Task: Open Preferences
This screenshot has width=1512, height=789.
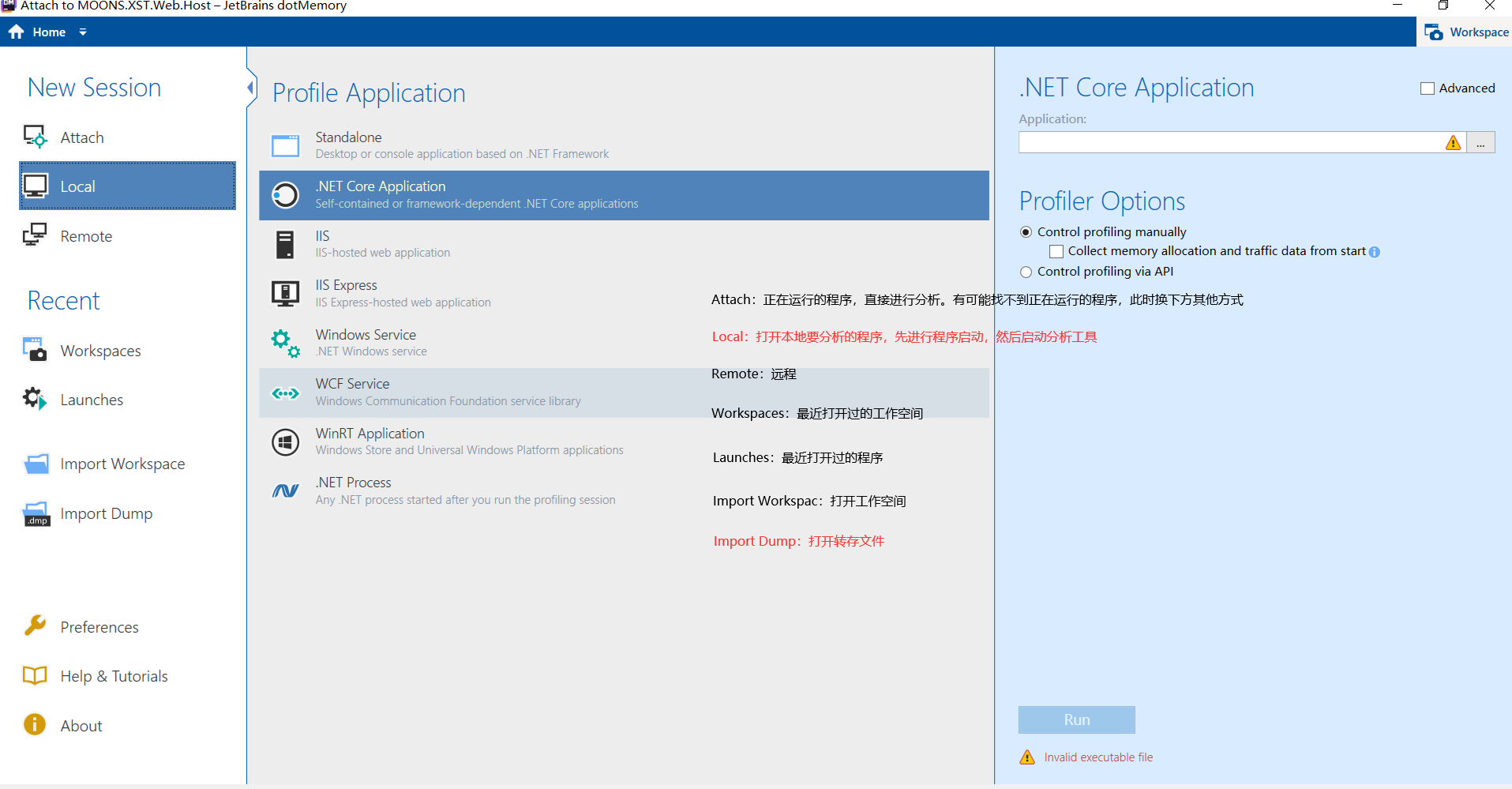Action: point(127,626)
